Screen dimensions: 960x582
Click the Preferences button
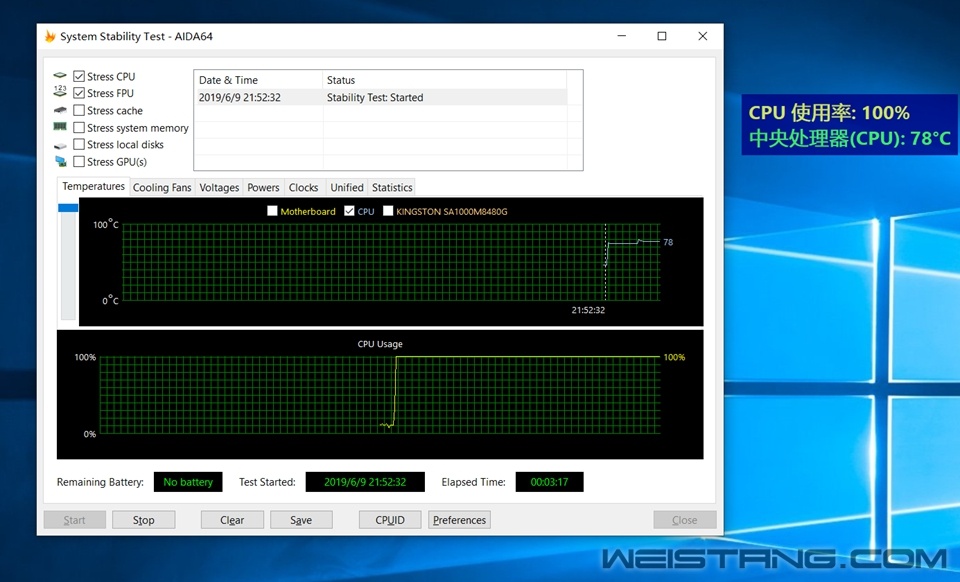click(x=459, y=520)
